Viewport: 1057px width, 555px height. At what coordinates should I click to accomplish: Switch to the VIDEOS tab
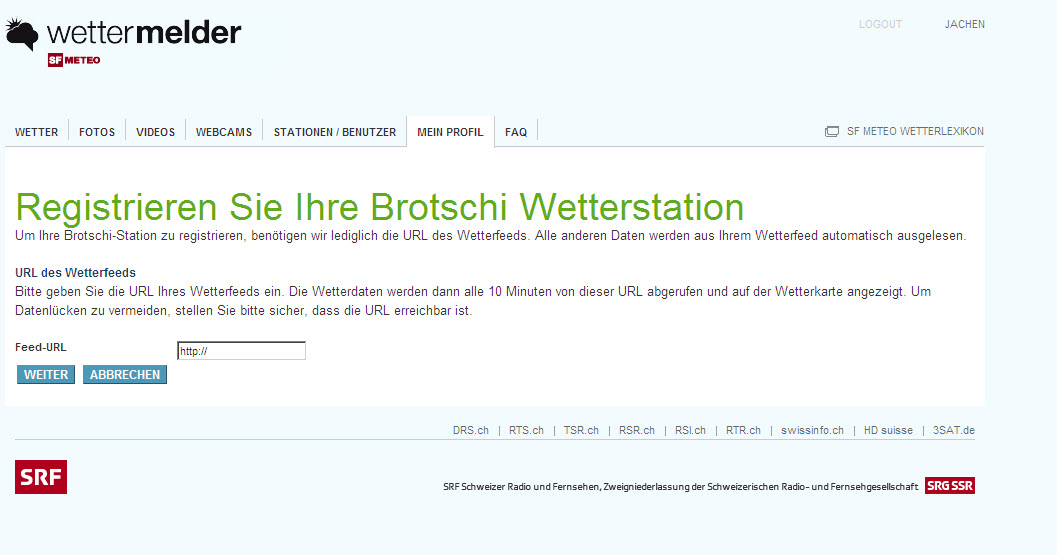pos(156,132)
